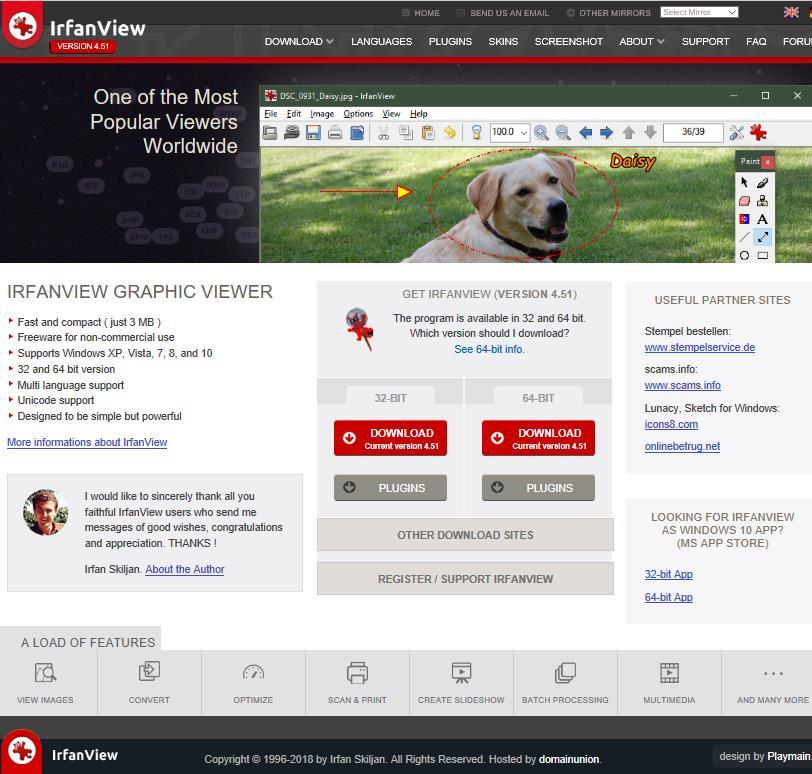Open the Options menu
The width and height of the screenshot is (812, 774).
coord(358,114)
